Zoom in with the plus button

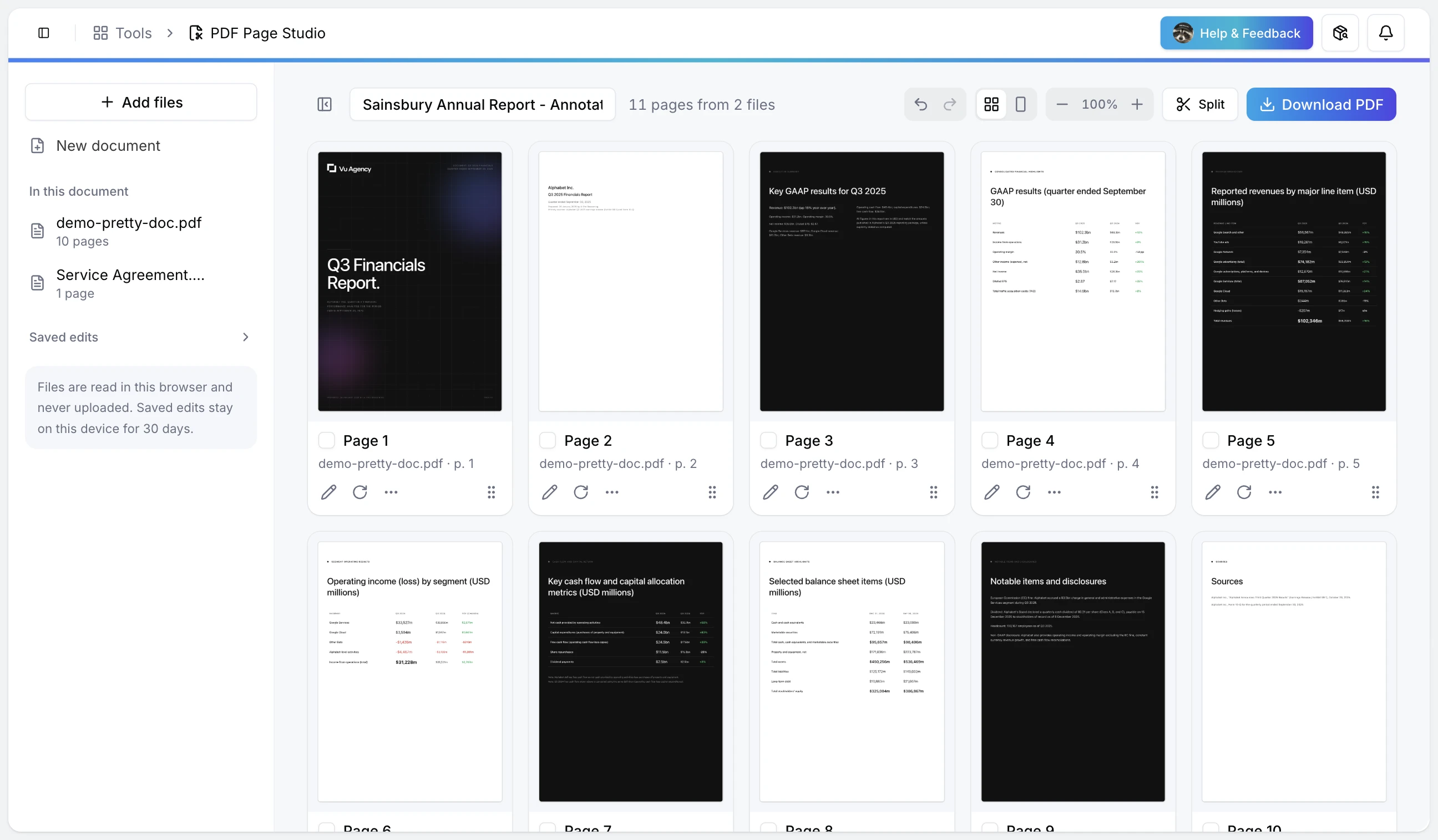(1137, 104)
